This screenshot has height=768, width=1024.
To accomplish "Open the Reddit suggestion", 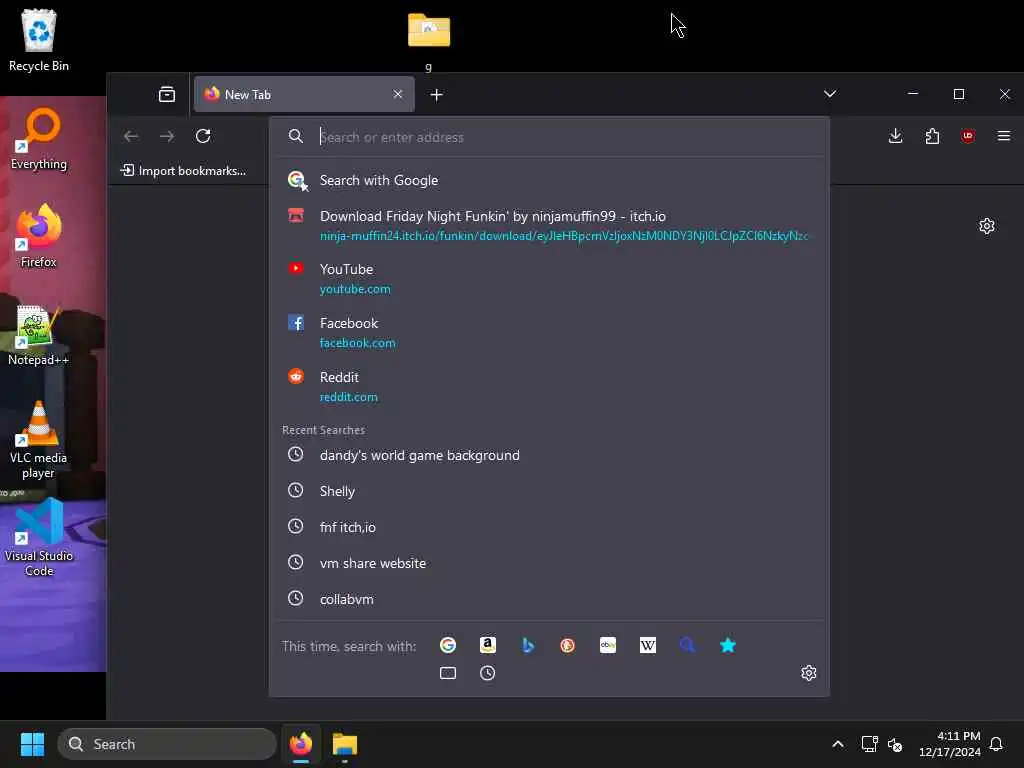I will tap(549, 387).
